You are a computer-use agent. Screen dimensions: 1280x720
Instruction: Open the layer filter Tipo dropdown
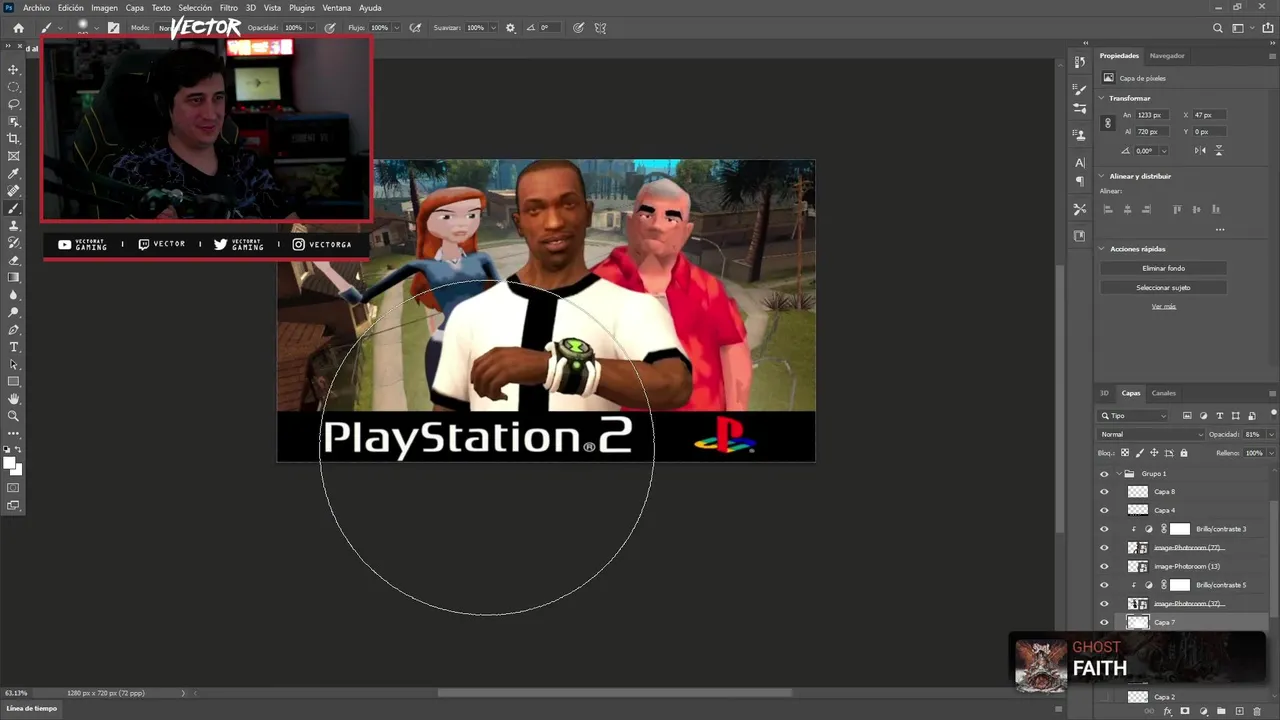pyautogui.click(x=1133, y=415)
